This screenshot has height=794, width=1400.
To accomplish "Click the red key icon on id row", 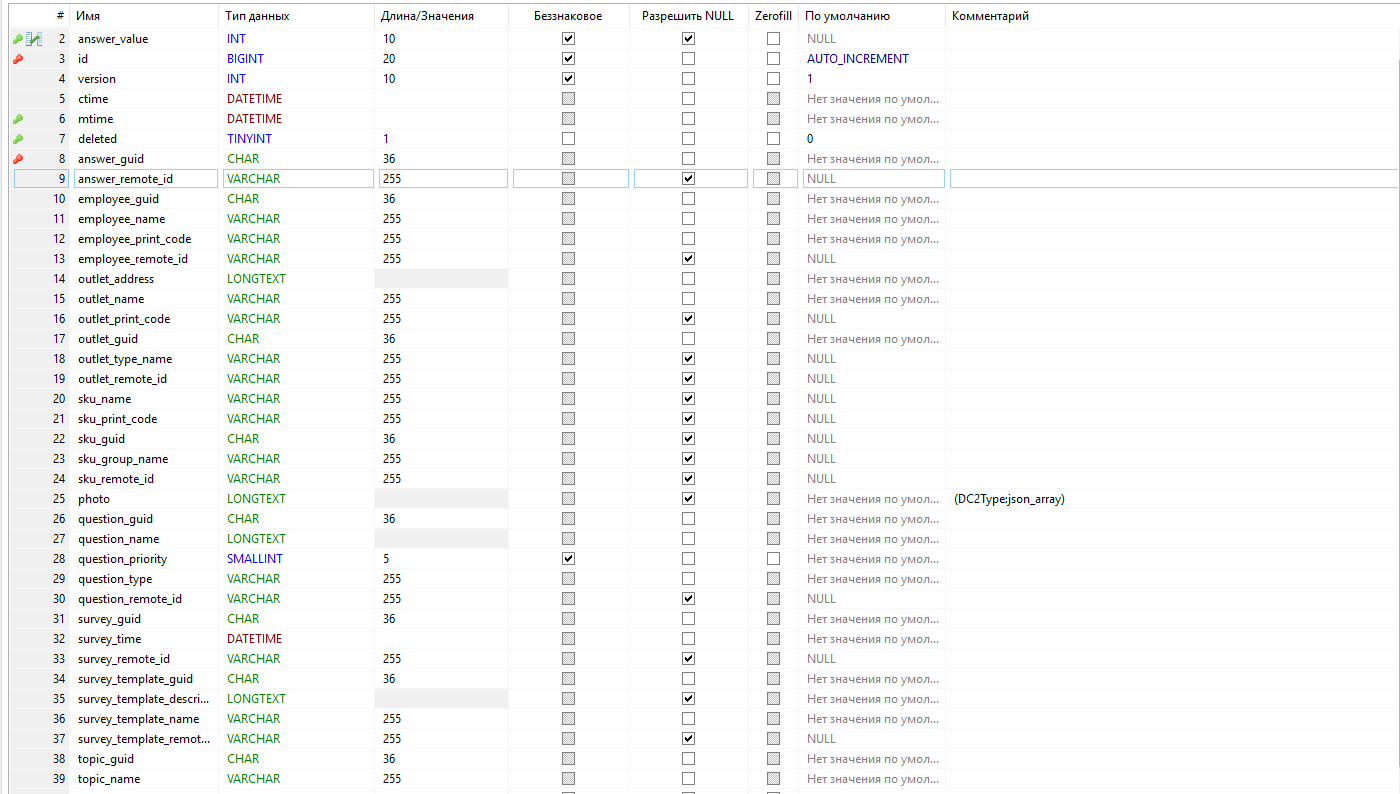I will 17,59.
